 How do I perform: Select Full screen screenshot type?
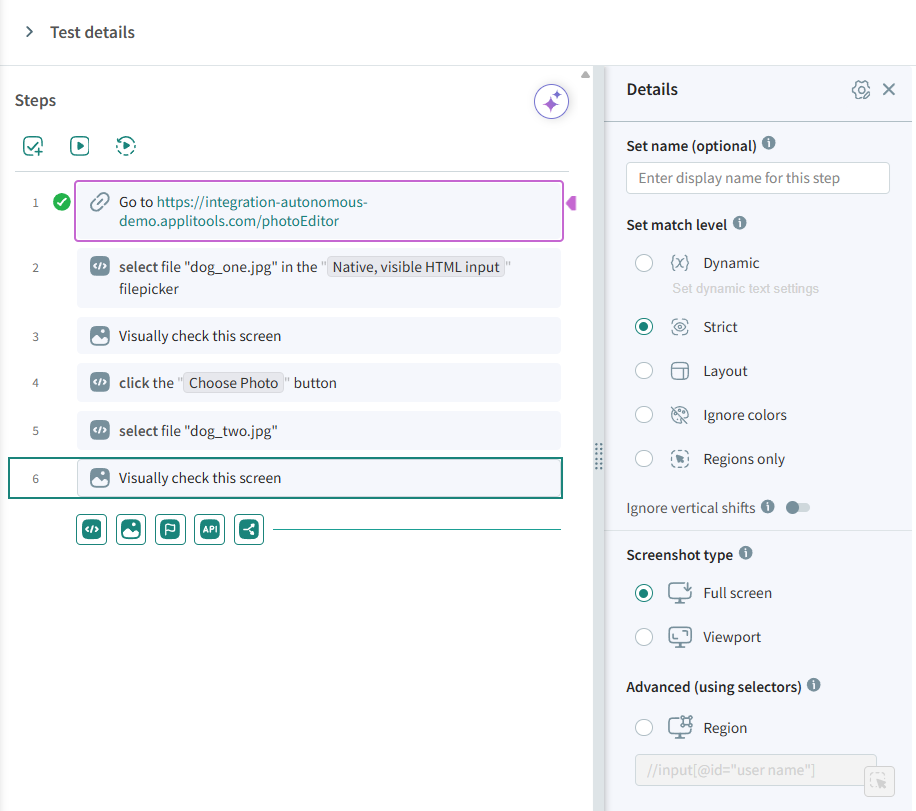[x=644, y=593]
